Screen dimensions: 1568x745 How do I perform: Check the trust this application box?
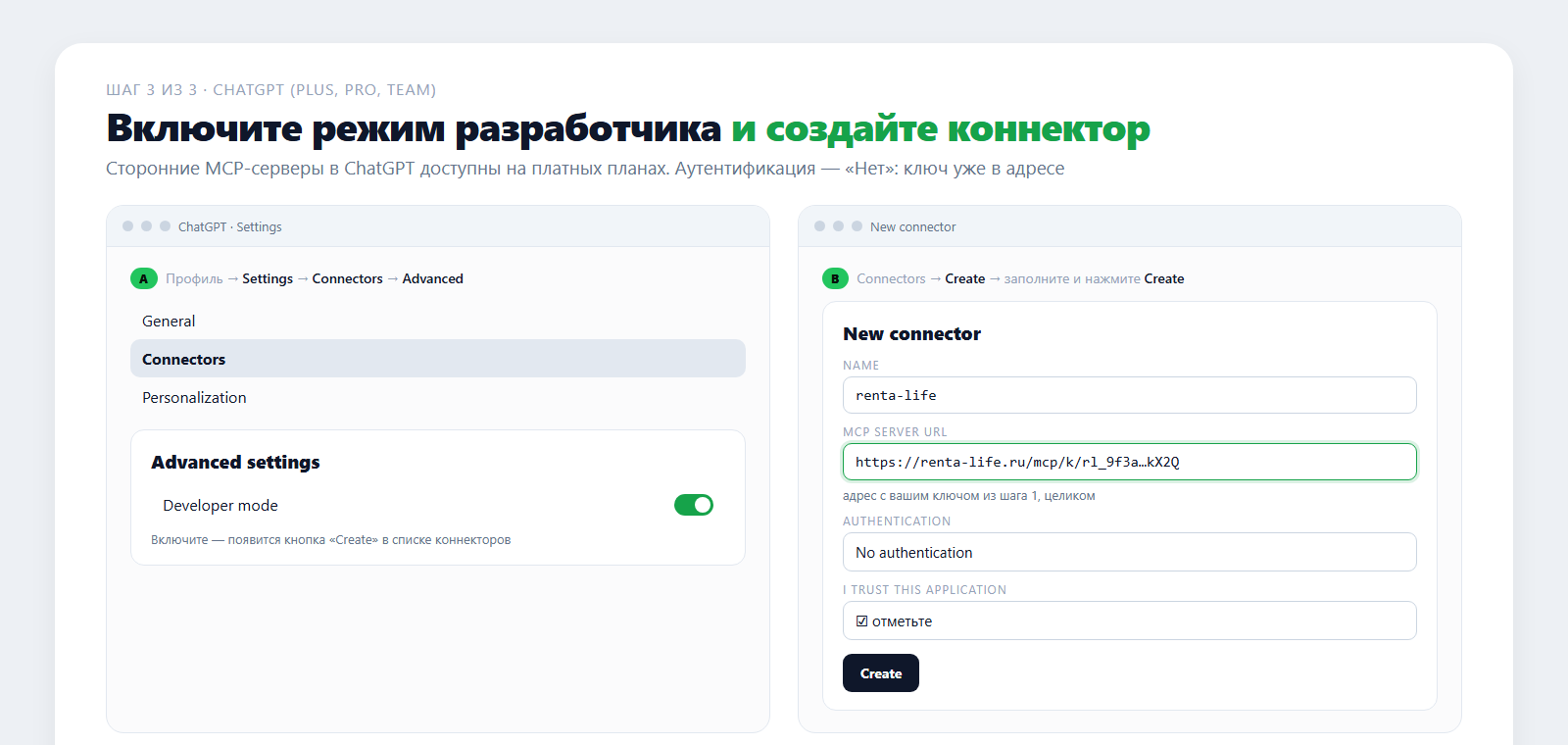point(862,621)
